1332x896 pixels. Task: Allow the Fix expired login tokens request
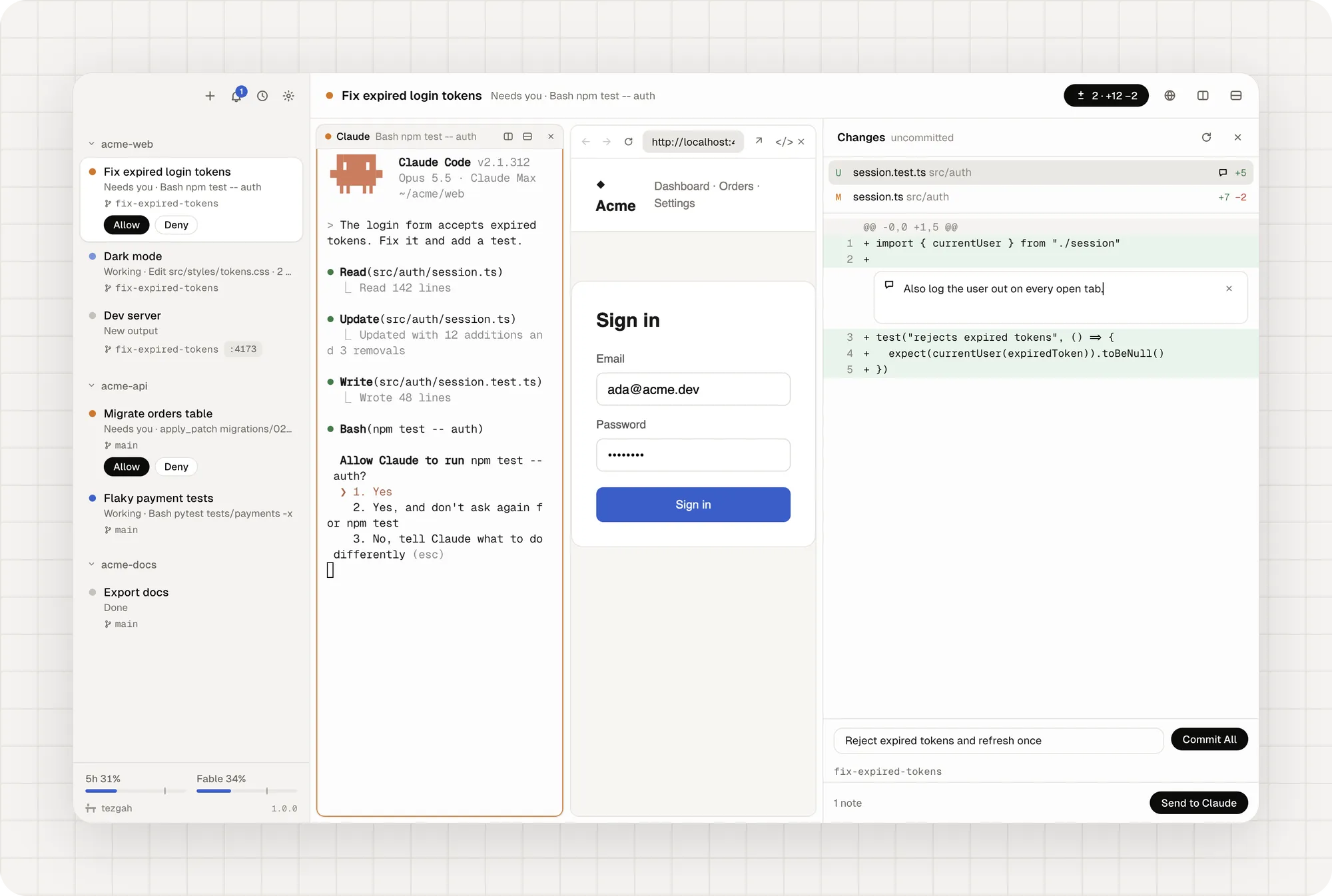(127, 225)
